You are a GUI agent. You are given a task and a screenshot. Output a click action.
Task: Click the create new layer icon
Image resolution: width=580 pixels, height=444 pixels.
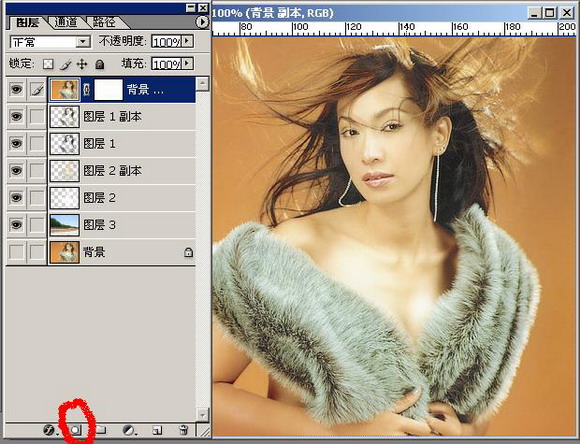coord(157,430)
